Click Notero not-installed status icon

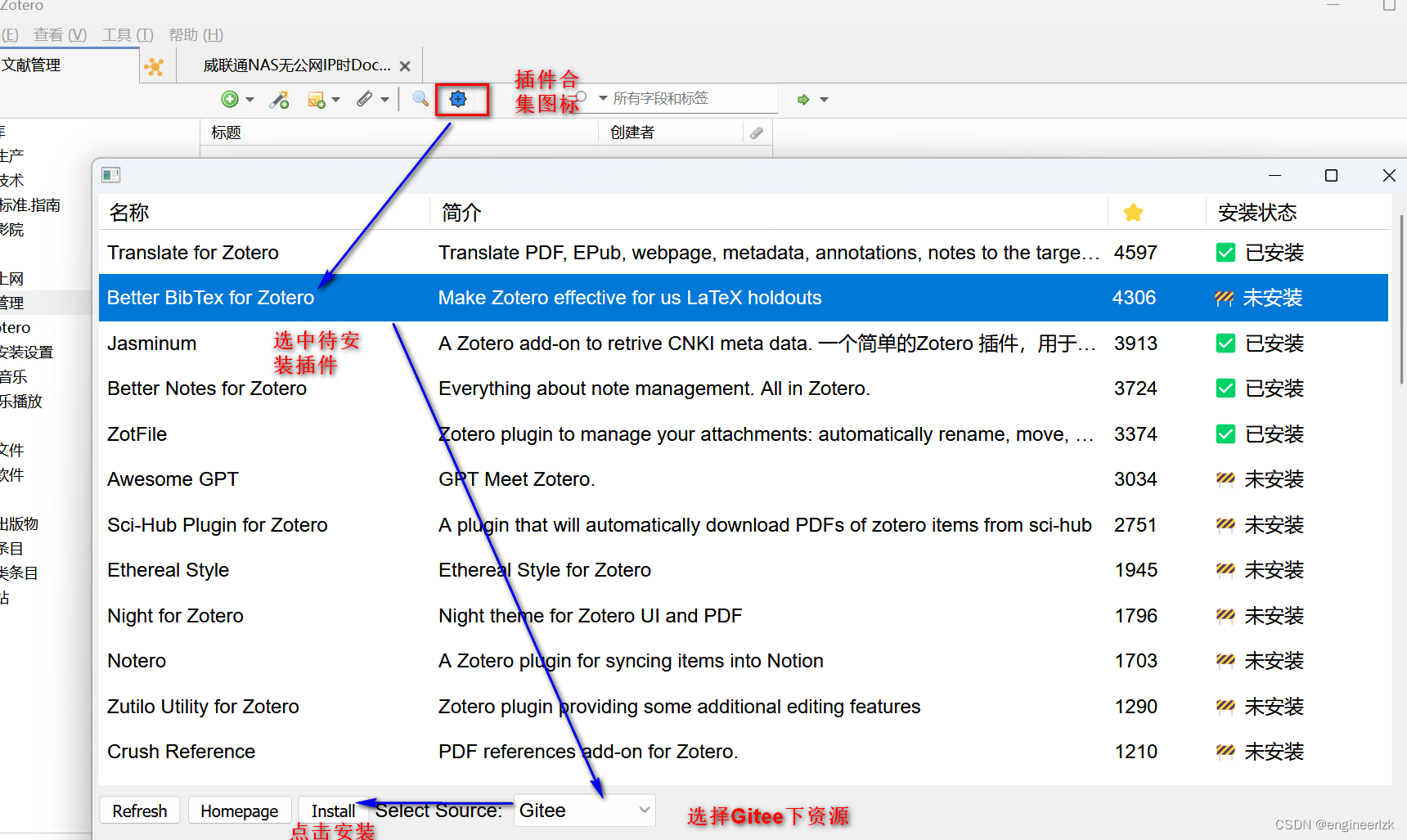pos(1225,661)
